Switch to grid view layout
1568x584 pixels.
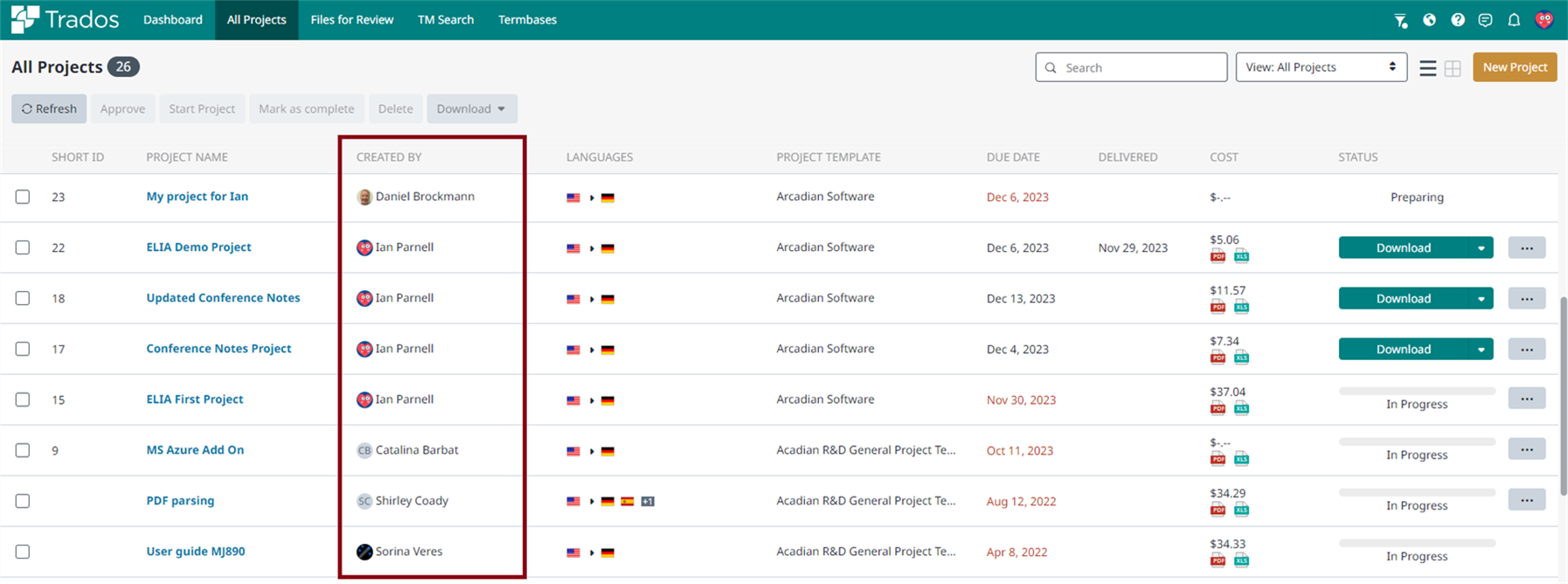[x=1453, y=68]
